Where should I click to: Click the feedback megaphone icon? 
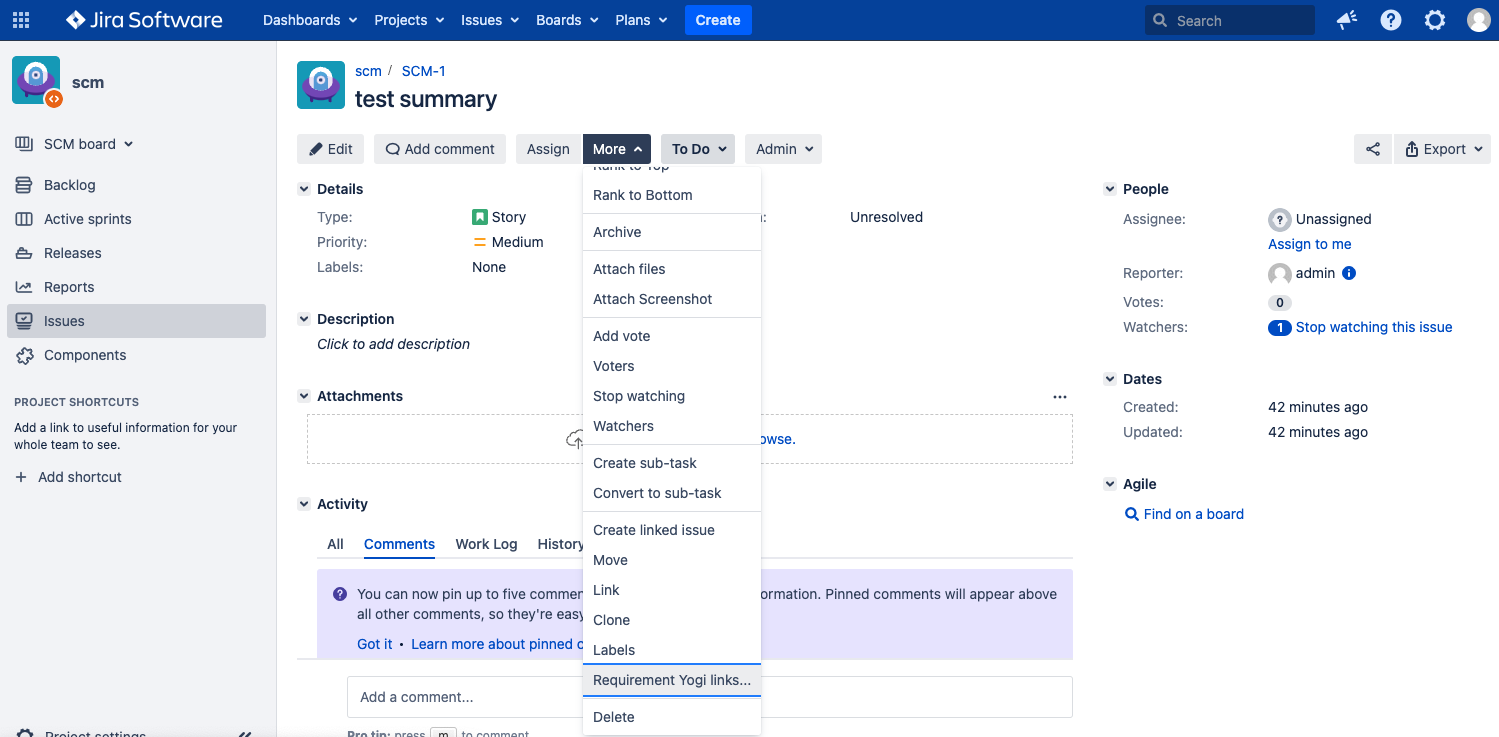click(x=1347, y=20)
